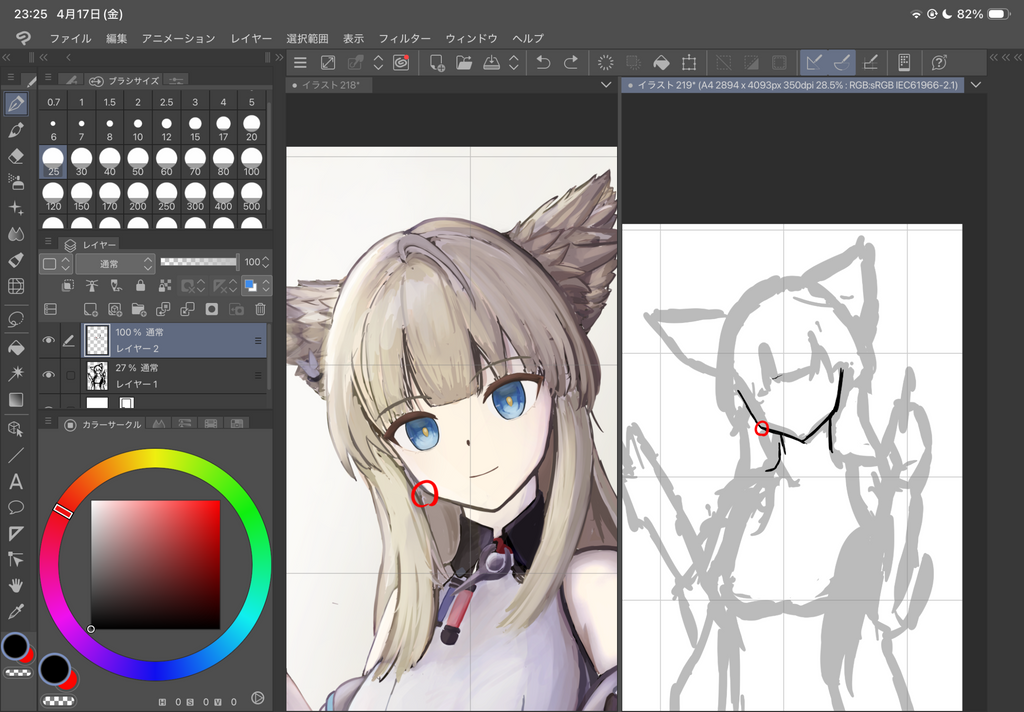Toggle visibility of レイヤー 1
This screenshot has height=712, width=1024.
tap(48, 375)
